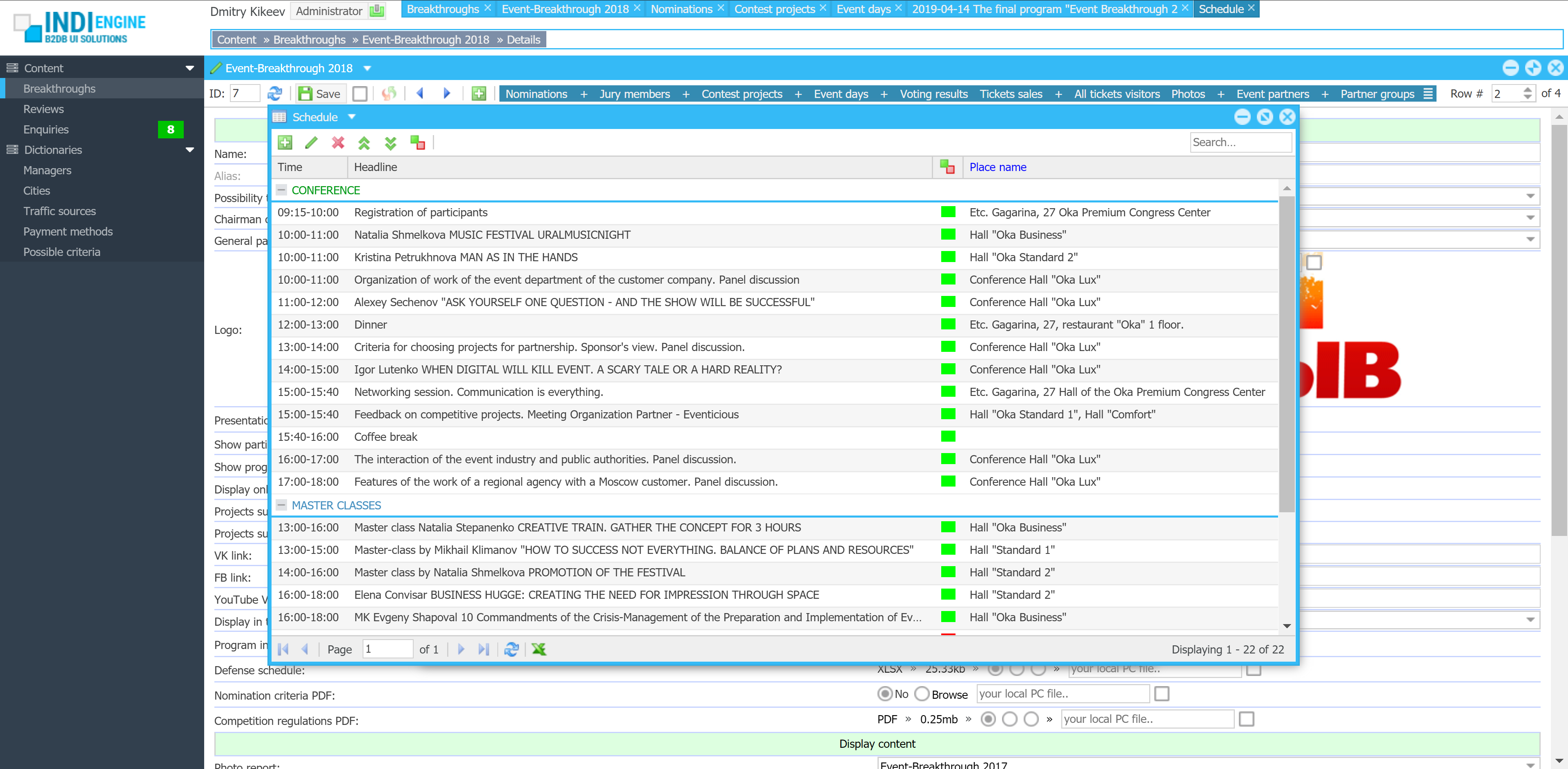Click the move up double-arrow icon

(x=364, y=143)
